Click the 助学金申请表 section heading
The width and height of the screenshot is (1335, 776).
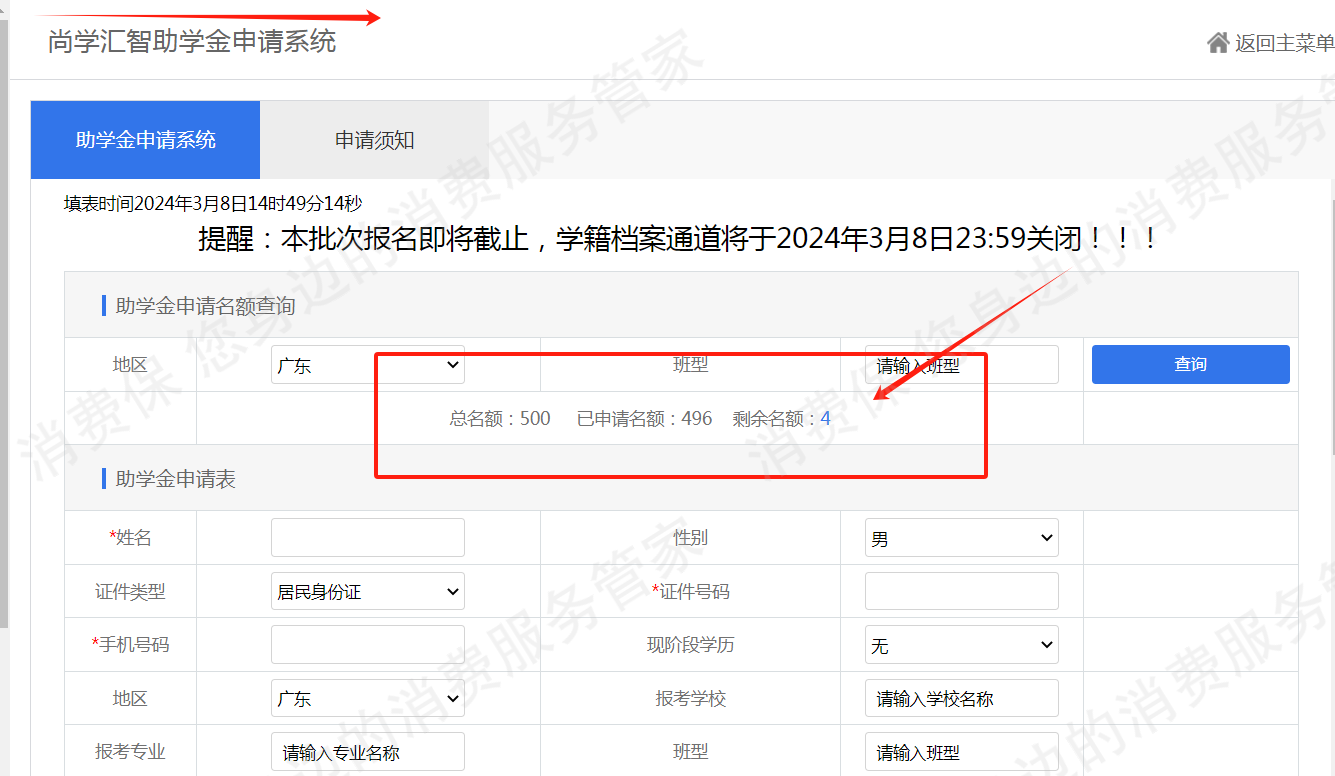(176, 479)
